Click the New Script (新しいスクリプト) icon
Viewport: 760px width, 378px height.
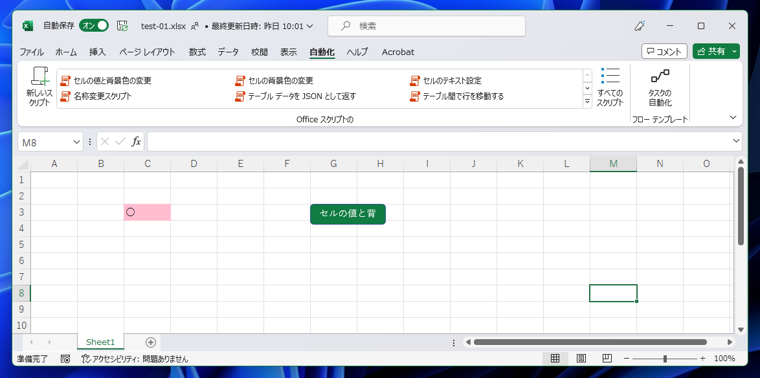point(39,87)
